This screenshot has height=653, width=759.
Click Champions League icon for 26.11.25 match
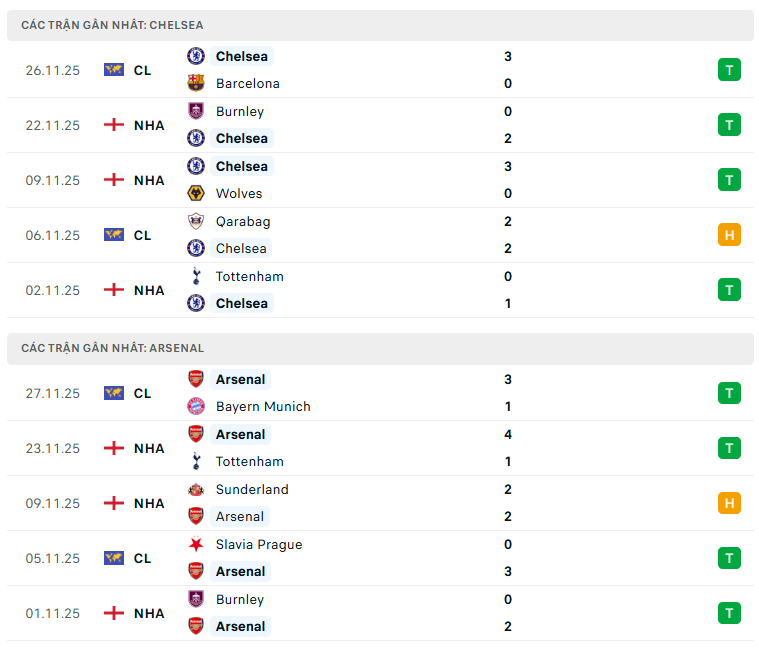114,70
